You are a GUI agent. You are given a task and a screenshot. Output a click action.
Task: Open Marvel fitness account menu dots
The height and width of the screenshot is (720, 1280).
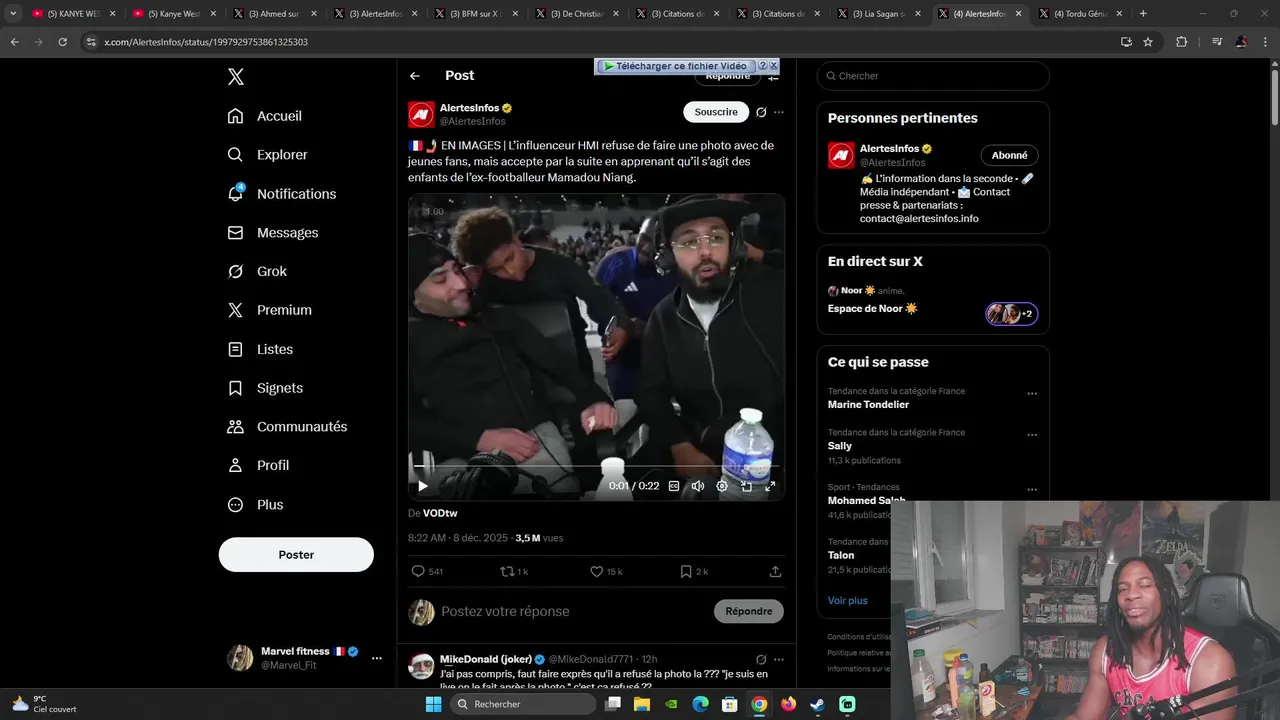point(376,658)
